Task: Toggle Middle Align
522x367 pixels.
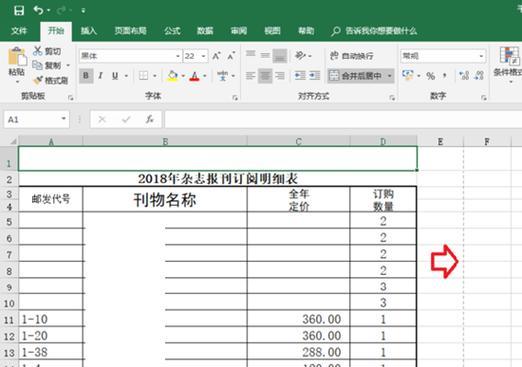Action: pyautogui.click(x=265, y=56)
